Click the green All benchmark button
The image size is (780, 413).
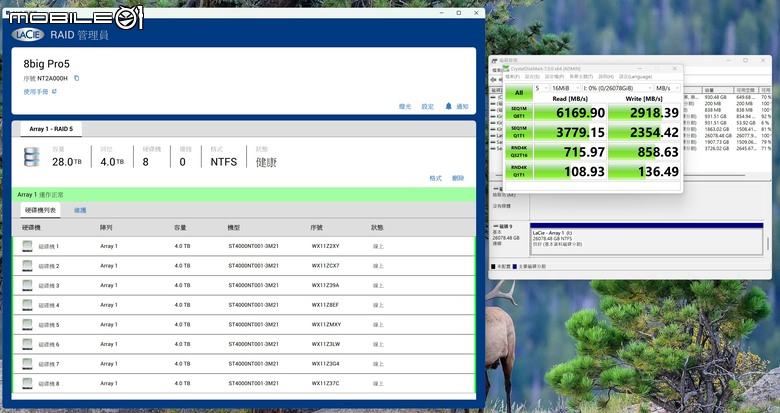coord(519,93)
